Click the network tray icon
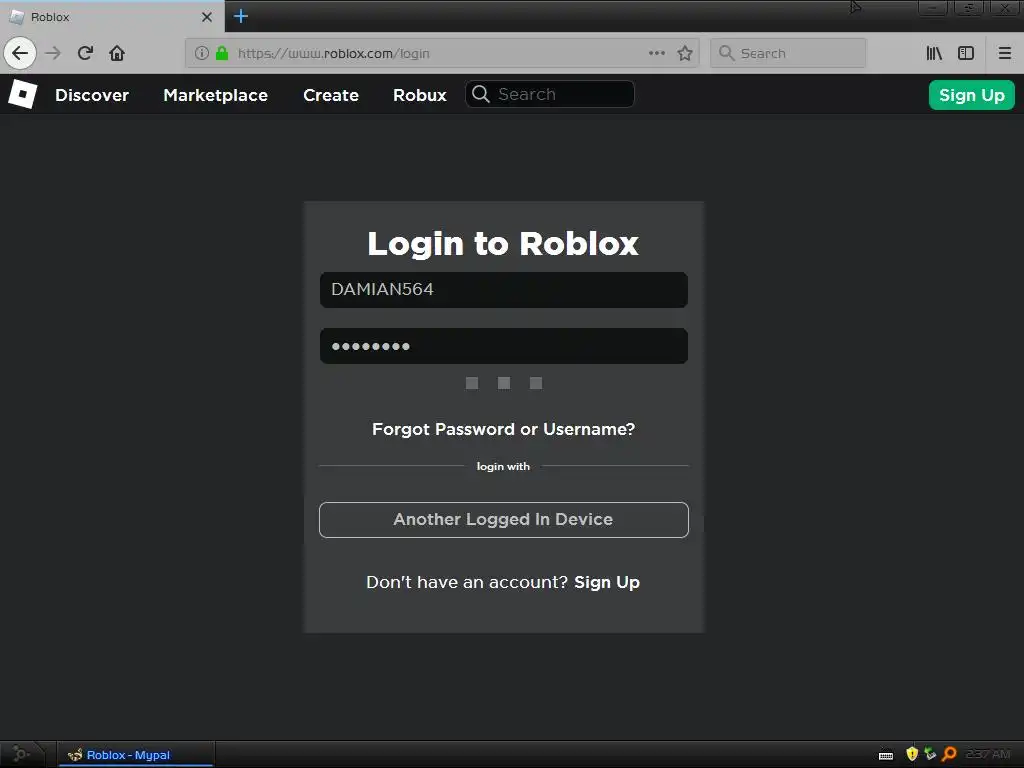1024x768 pixels. pos(930,754)
